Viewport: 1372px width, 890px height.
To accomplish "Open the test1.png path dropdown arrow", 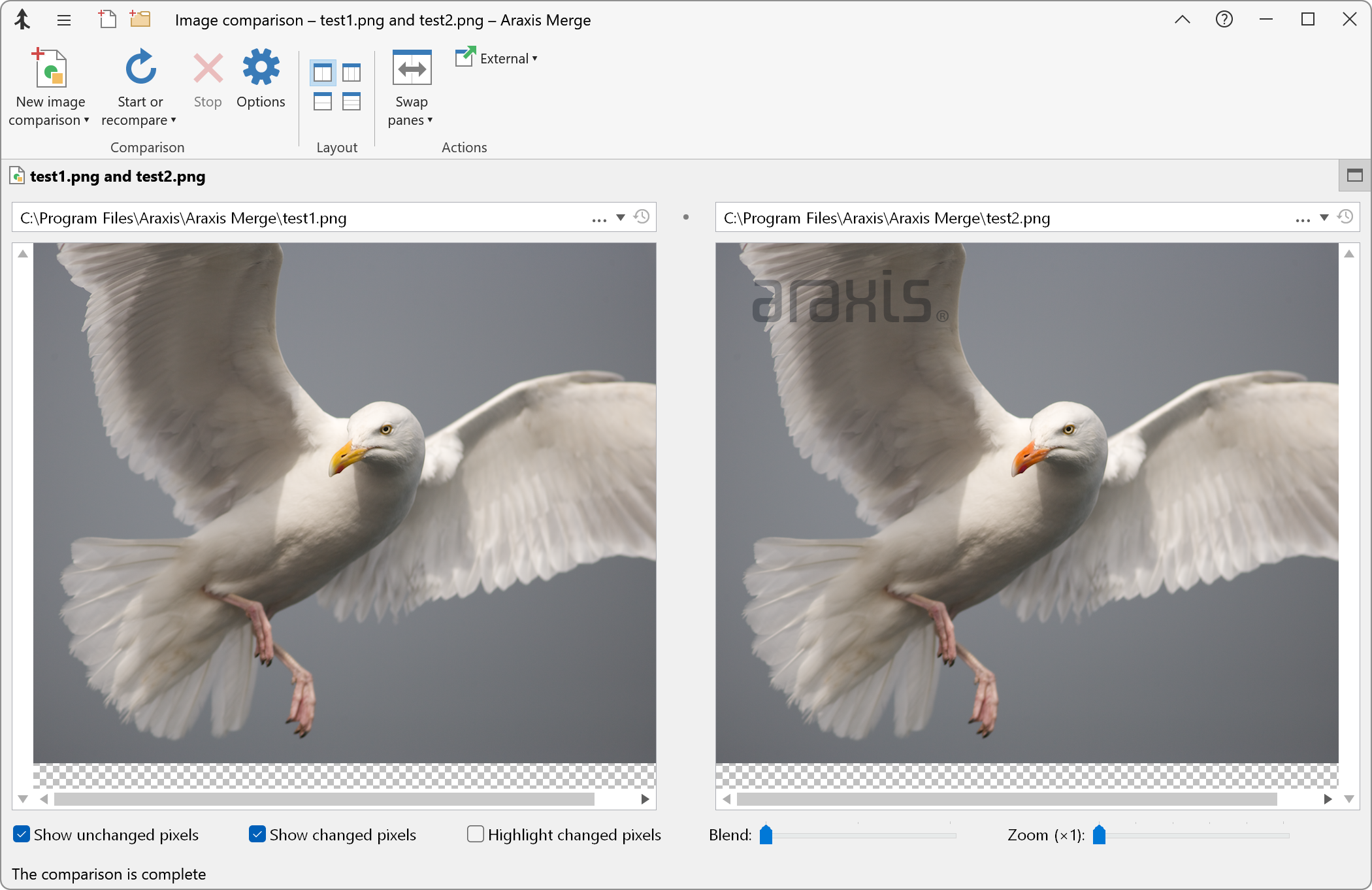I will [x=621, y=218].
